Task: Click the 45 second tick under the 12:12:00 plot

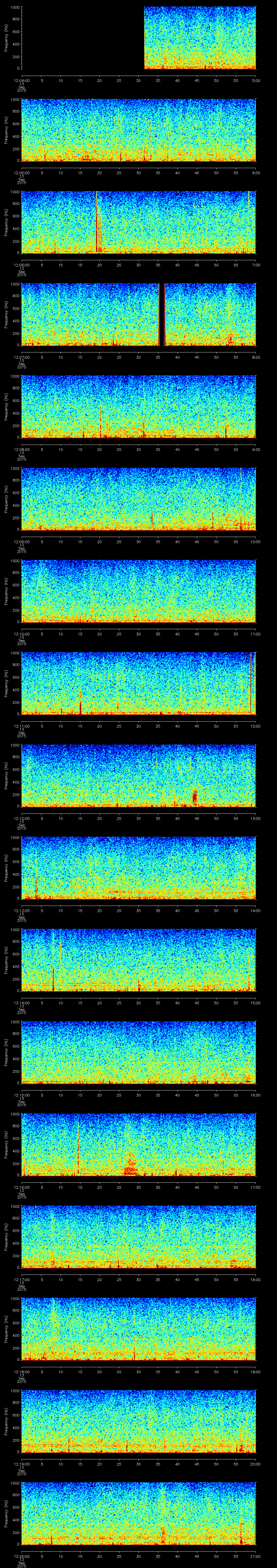Action: click(x=197, y=818)
